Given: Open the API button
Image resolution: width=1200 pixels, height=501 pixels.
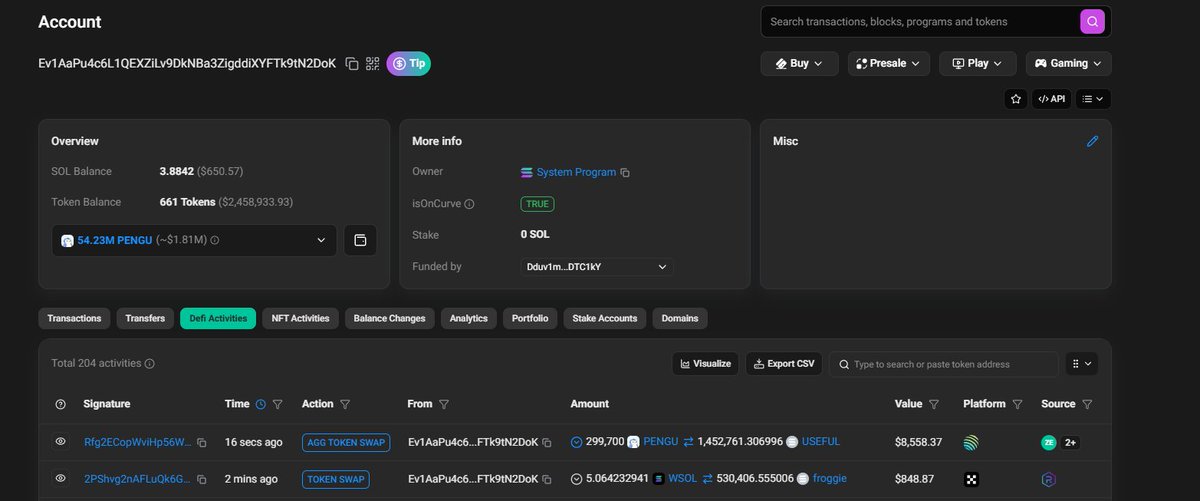Looking at the screenshot, I should [1051, 99].
